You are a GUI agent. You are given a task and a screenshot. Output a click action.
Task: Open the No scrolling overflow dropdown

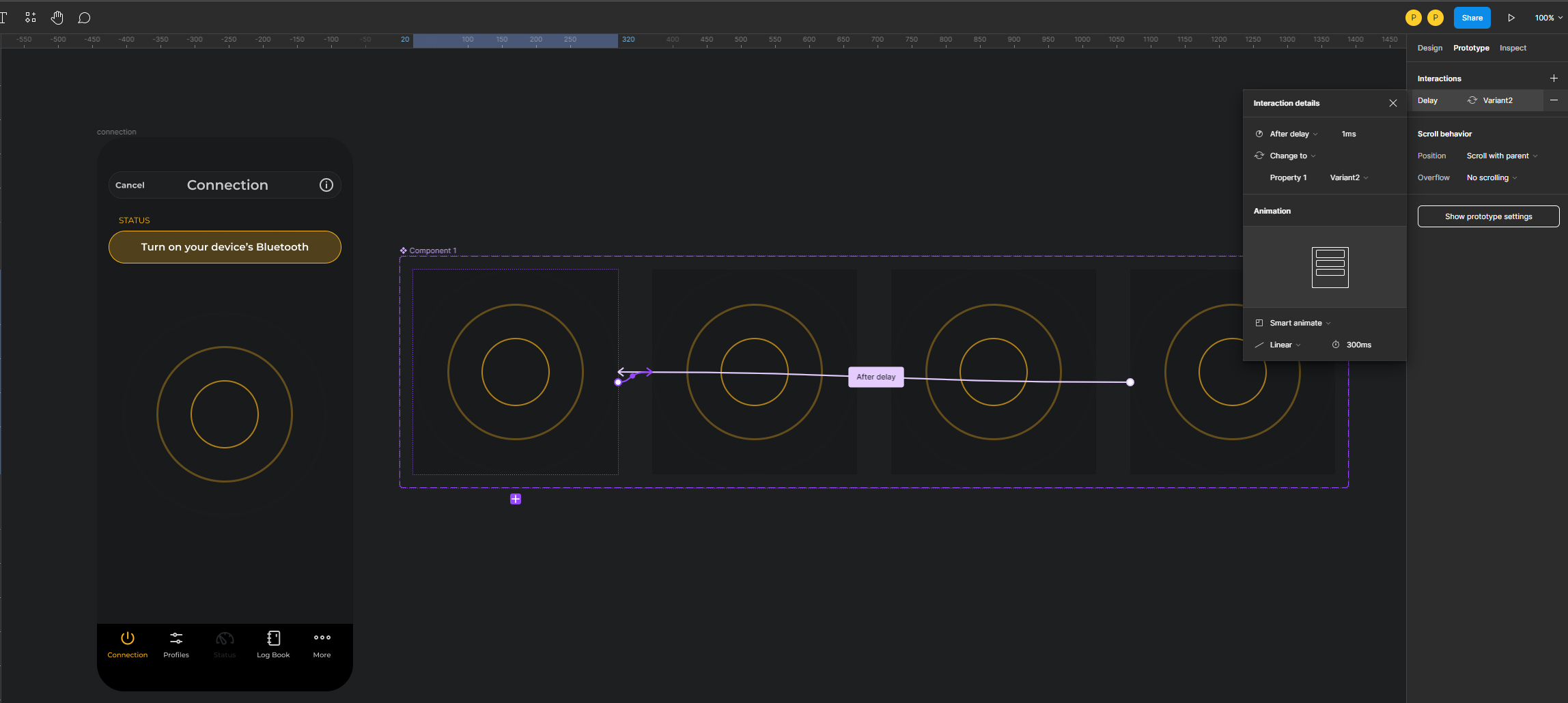(1492, 177)
